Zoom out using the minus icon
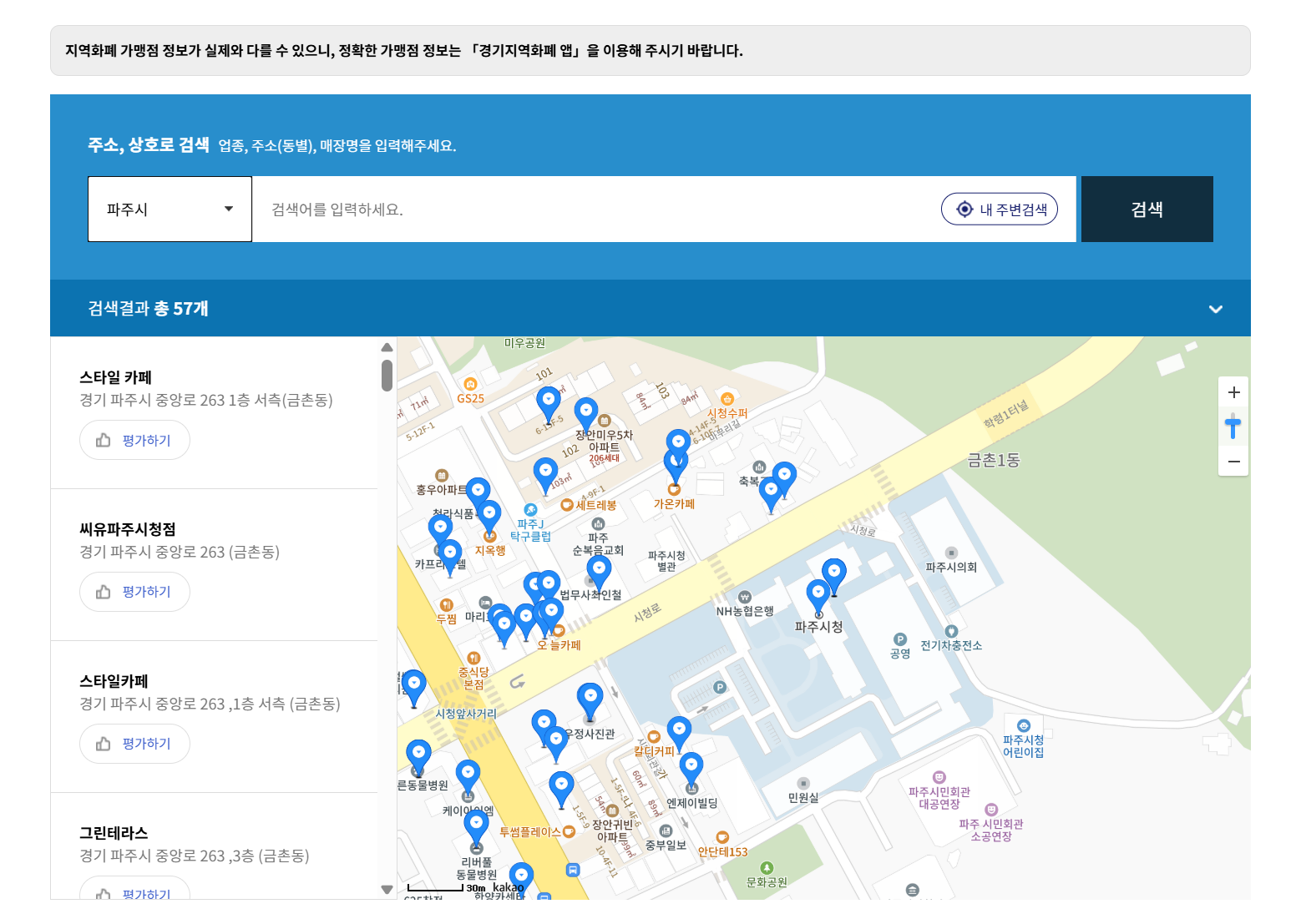The image size is (1296, 924). point(1233,461)
